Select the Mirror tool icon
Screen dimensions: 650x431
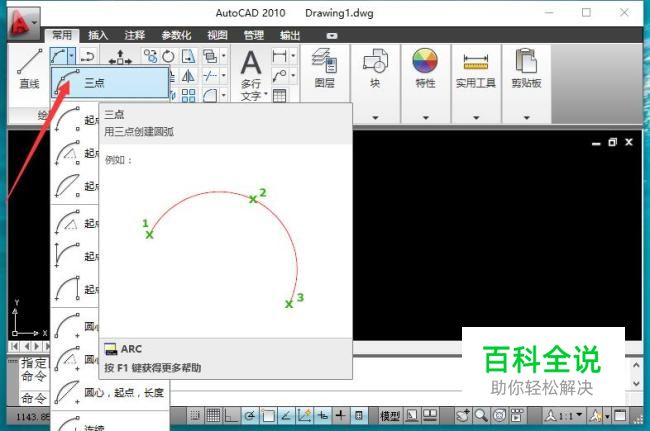[188, 76]
